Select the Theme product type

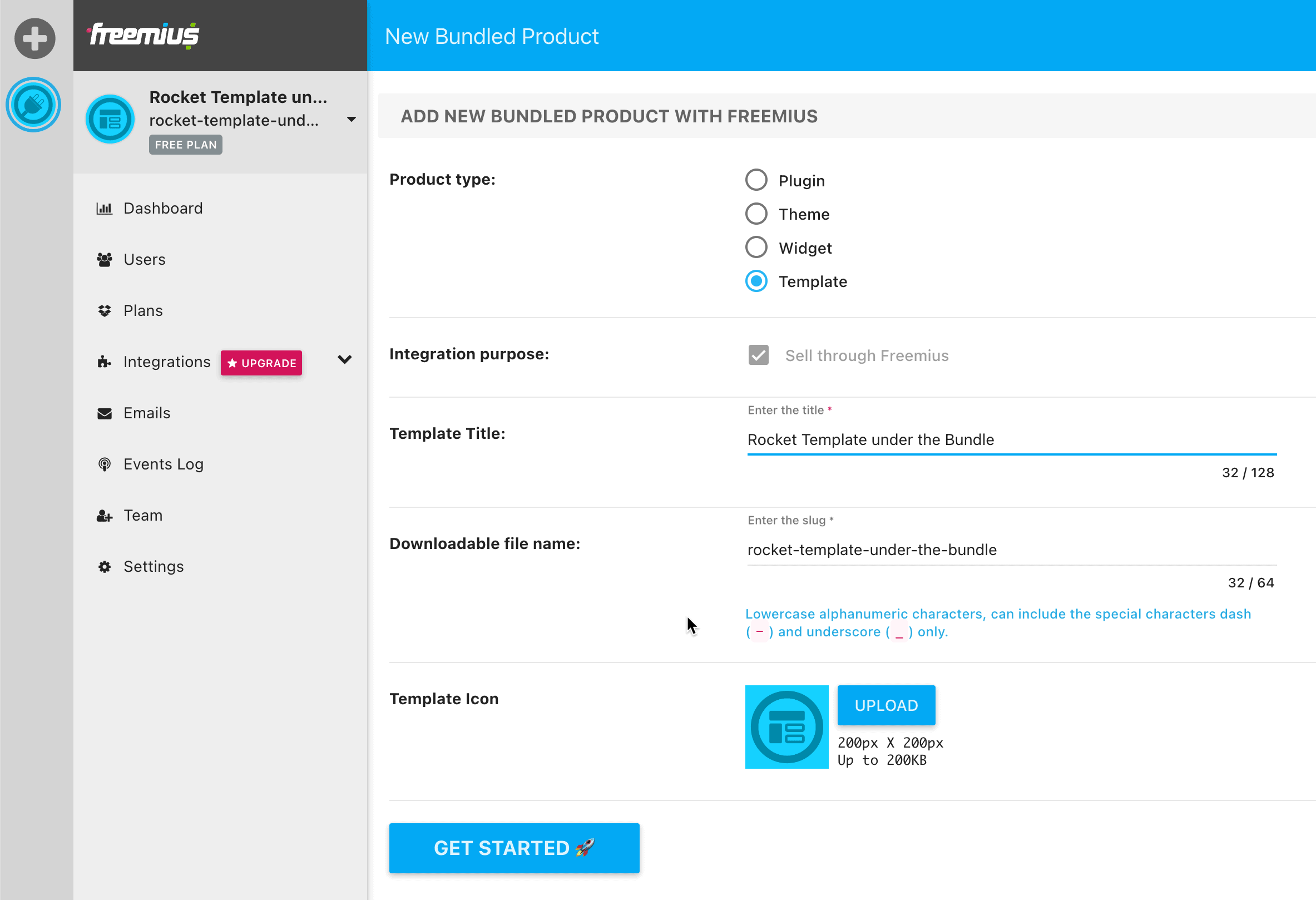click(756, 214)
